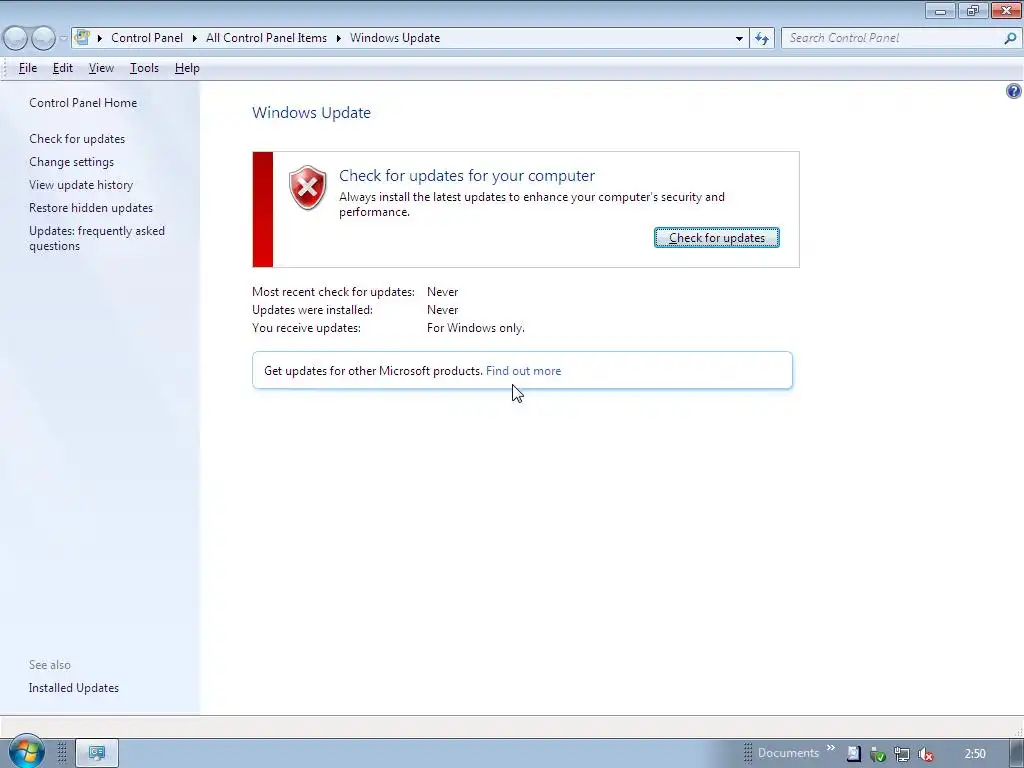The image size is (1024, 768).
Task: Open Change settings link
Action: [x=71, y=162]
